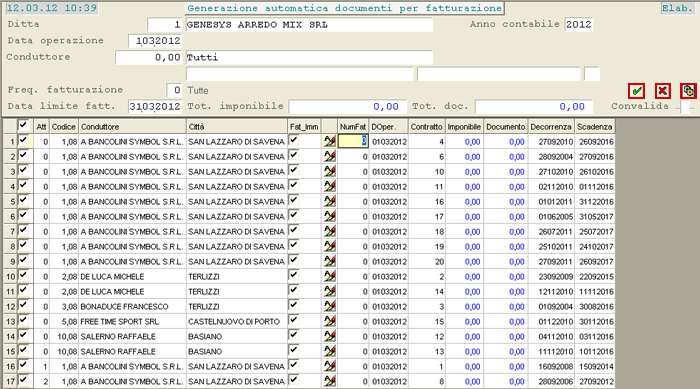This screenshot has width=700, height=389.
Task: Click the icon right of the red X
Action: [688, 91]
